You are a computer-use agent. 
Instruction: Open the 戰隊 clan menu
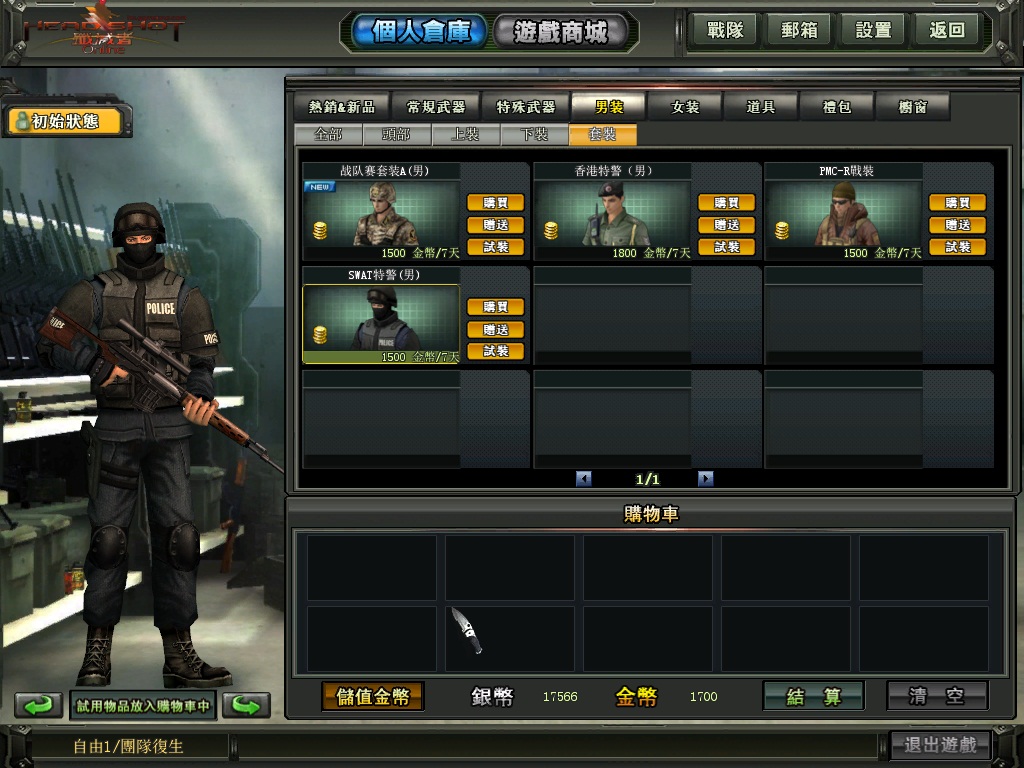[x=724, y=30]
